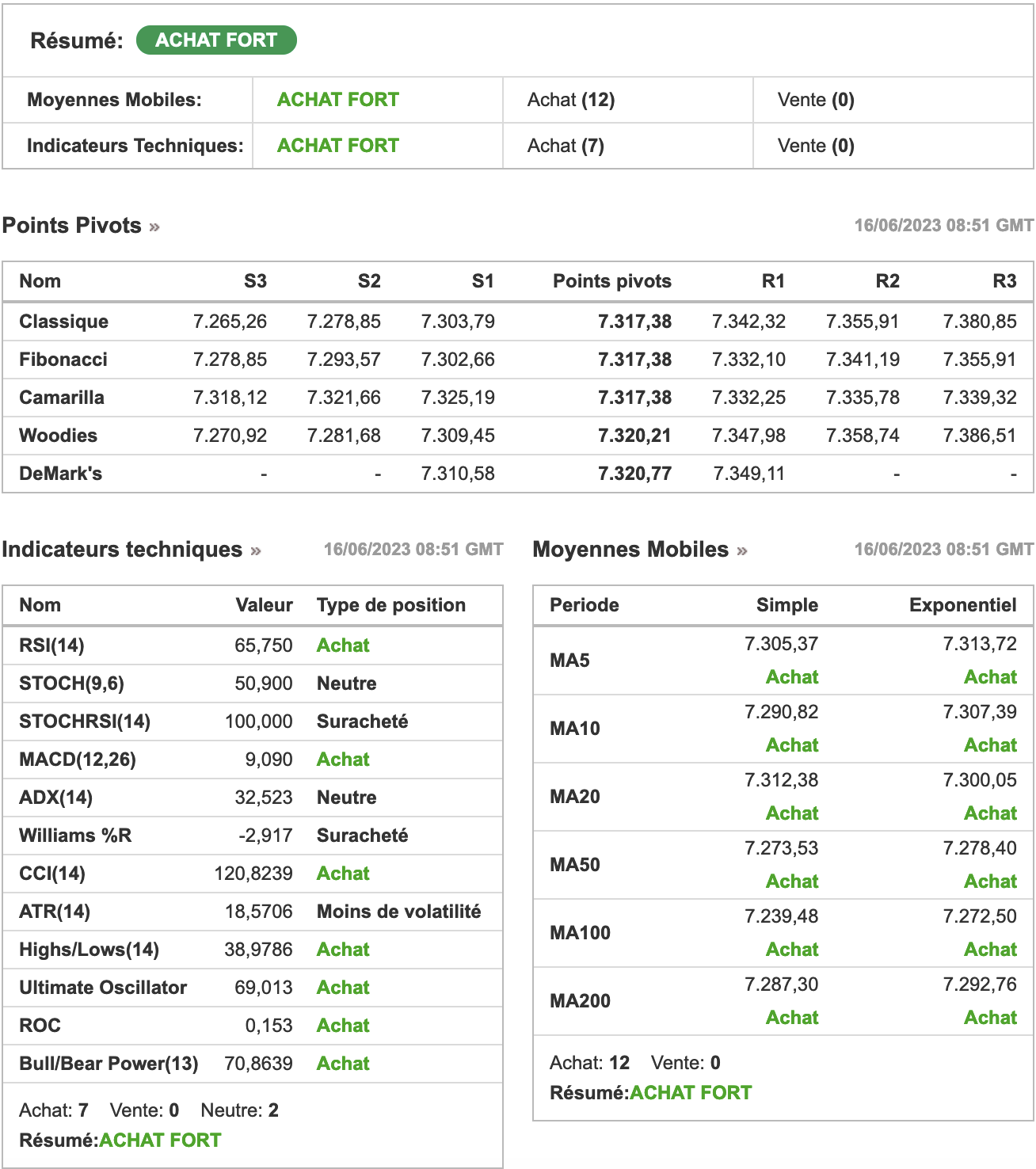This screenshot has width=1036, height=1169.
Task: Select the Classique pivot row label
Action: click(x=64, y=322)
